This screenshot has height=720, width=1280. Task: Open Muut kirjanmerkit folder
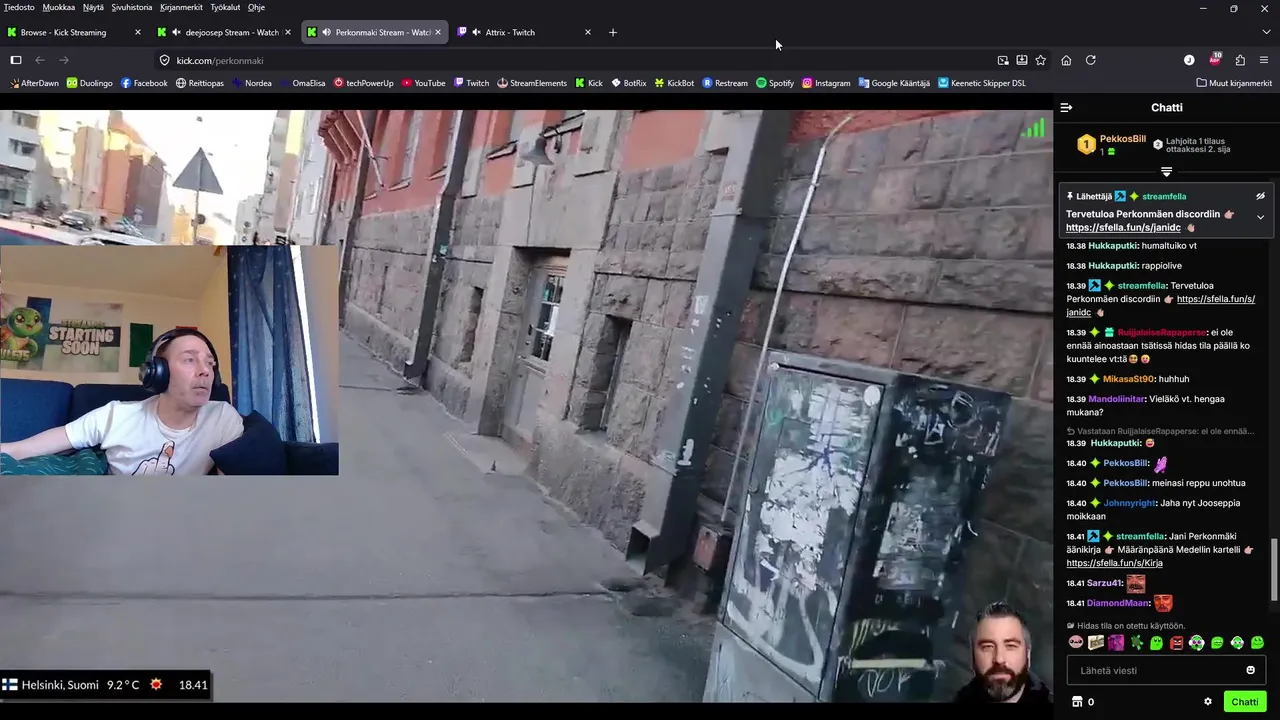1233,83
